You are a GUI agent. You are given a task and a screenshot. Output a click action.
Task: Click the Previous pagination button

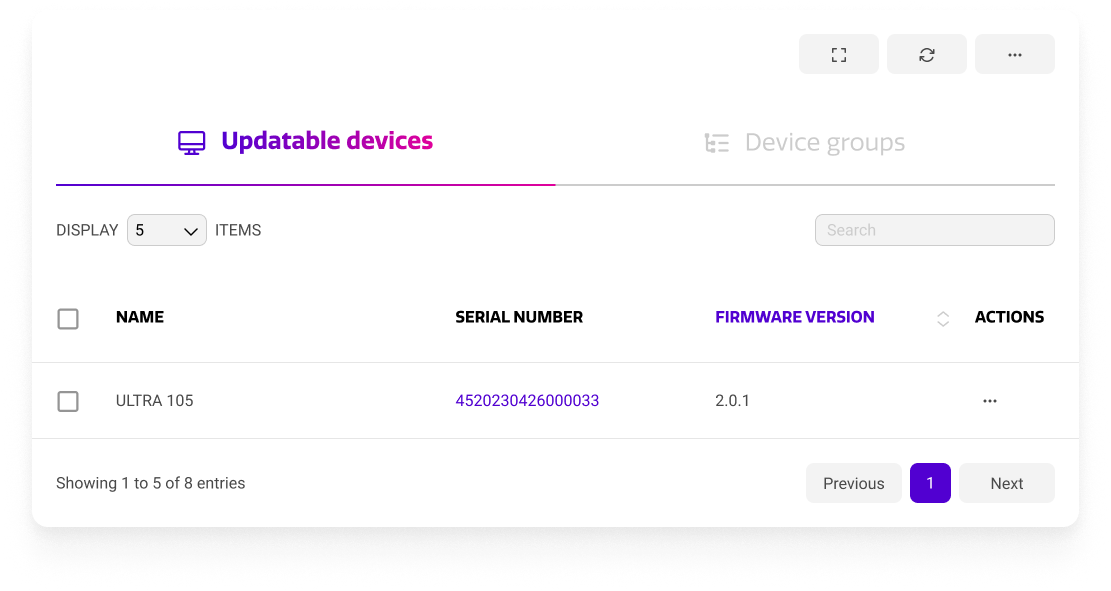tap(853, 483)
